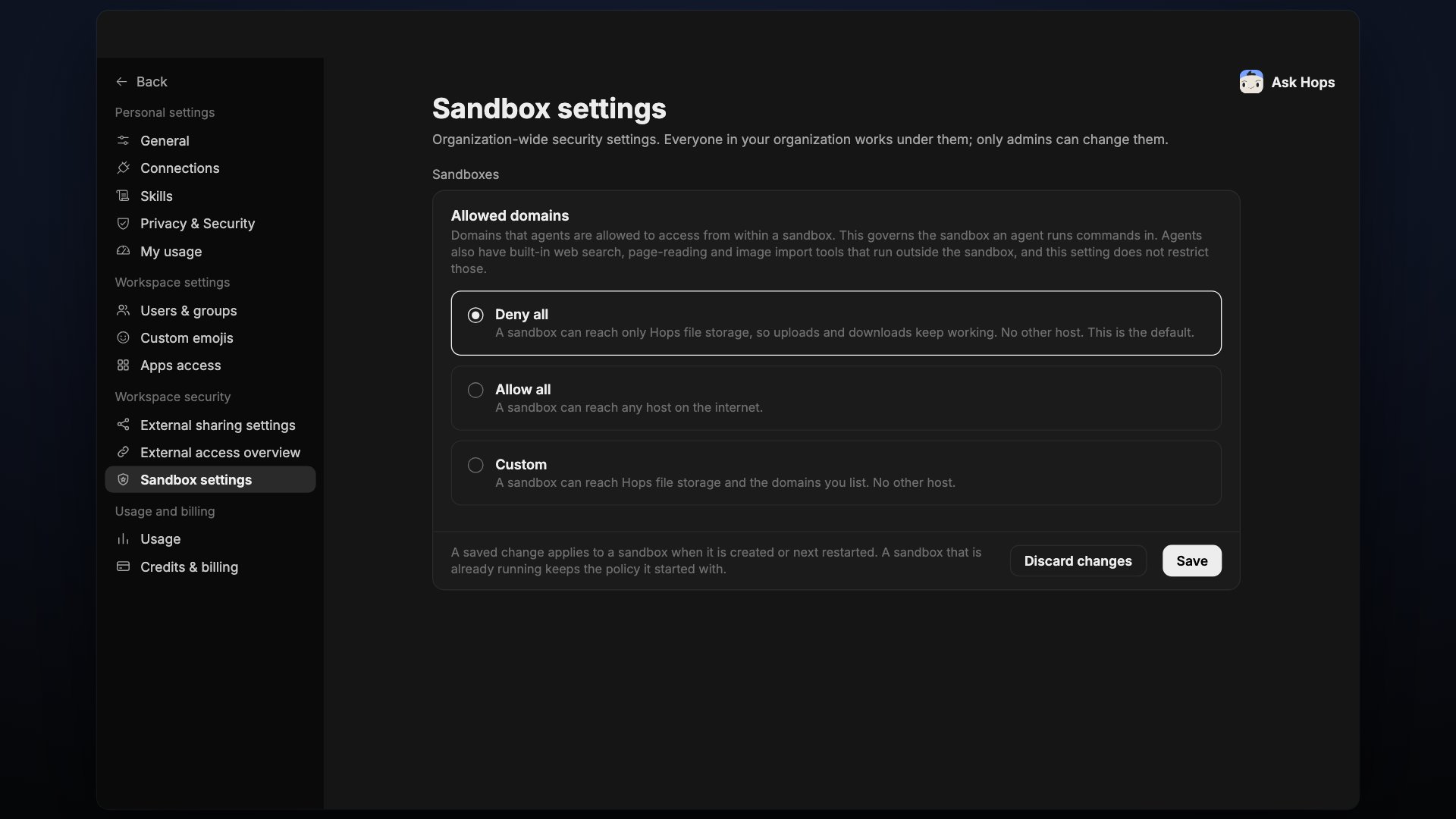
Task: Click the Ask Hops avatar icon
Action: click(1251, 82)
